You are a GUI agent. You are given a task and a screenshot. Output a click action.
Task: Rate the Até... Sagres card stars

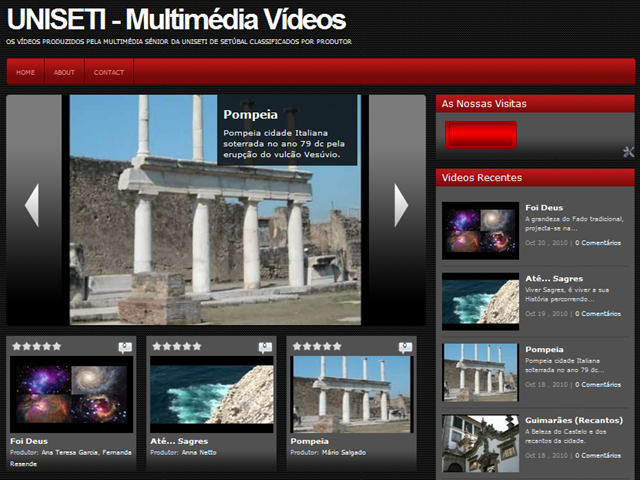coord(177,347)
